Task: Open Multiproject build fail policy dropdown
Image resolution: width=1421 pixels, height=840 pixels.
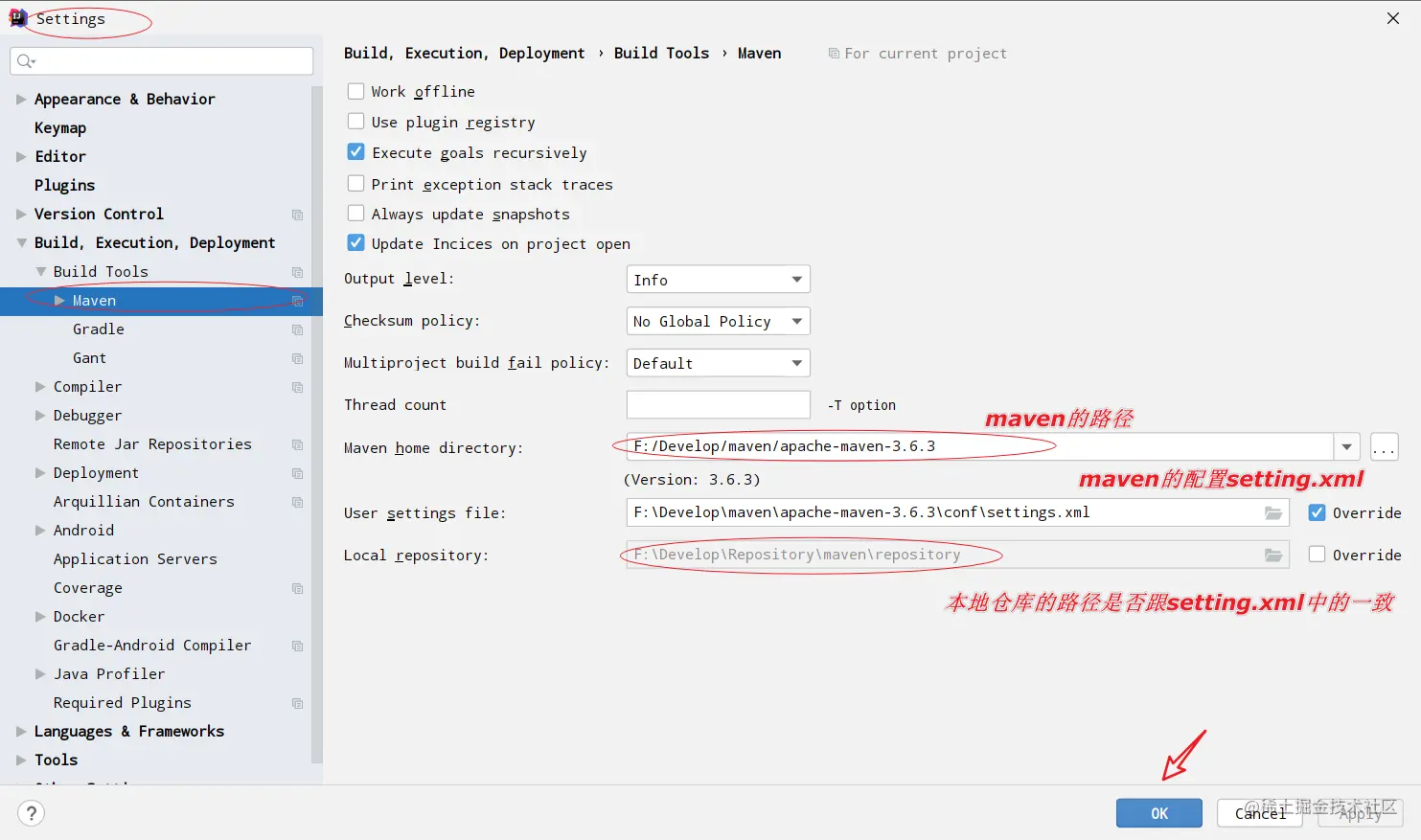Action: tap(719, 363)
